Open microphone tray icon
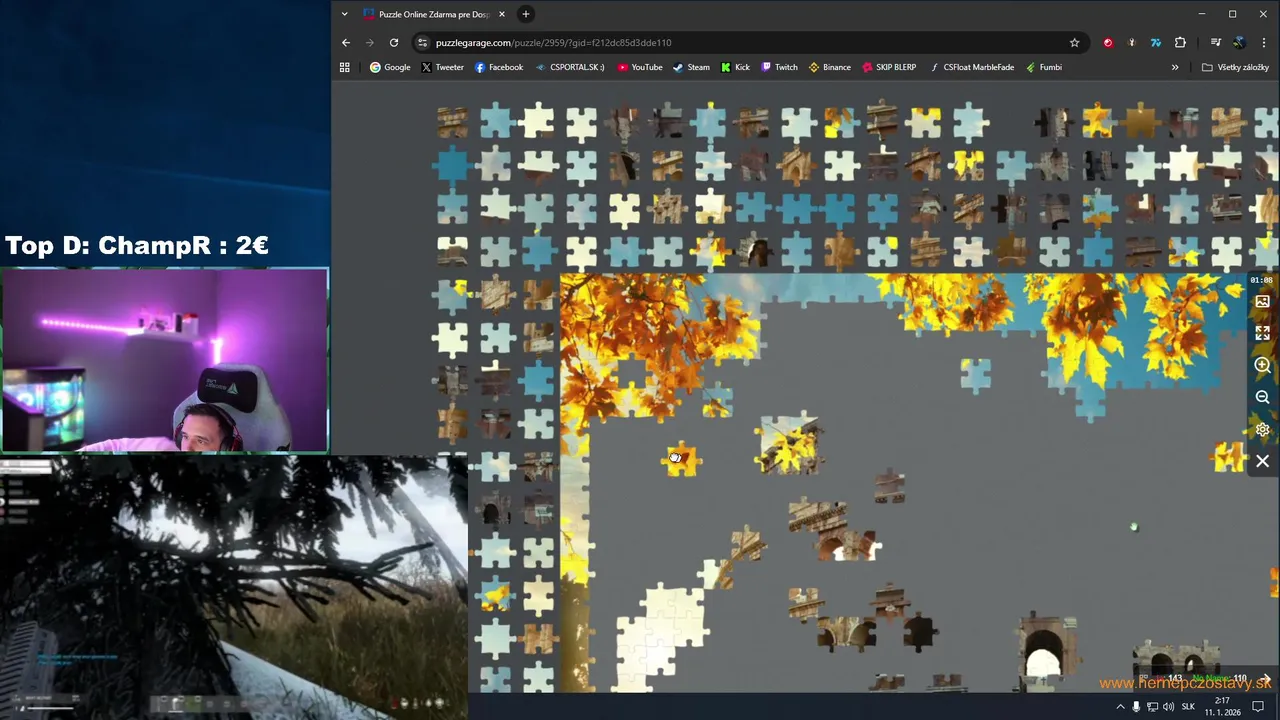The width and height of the screenshot is (1280, 720). (1136, 707)
